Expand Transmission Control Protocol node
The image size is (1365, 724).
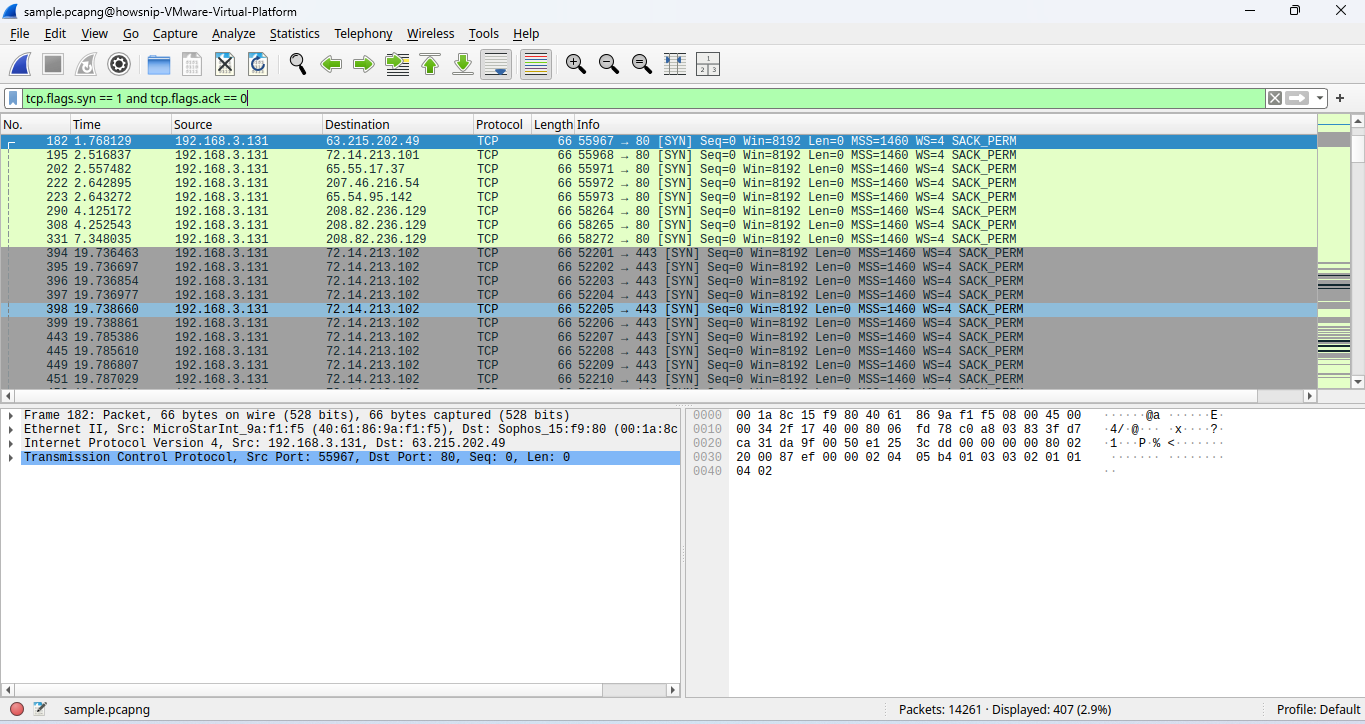coord(10,458)
